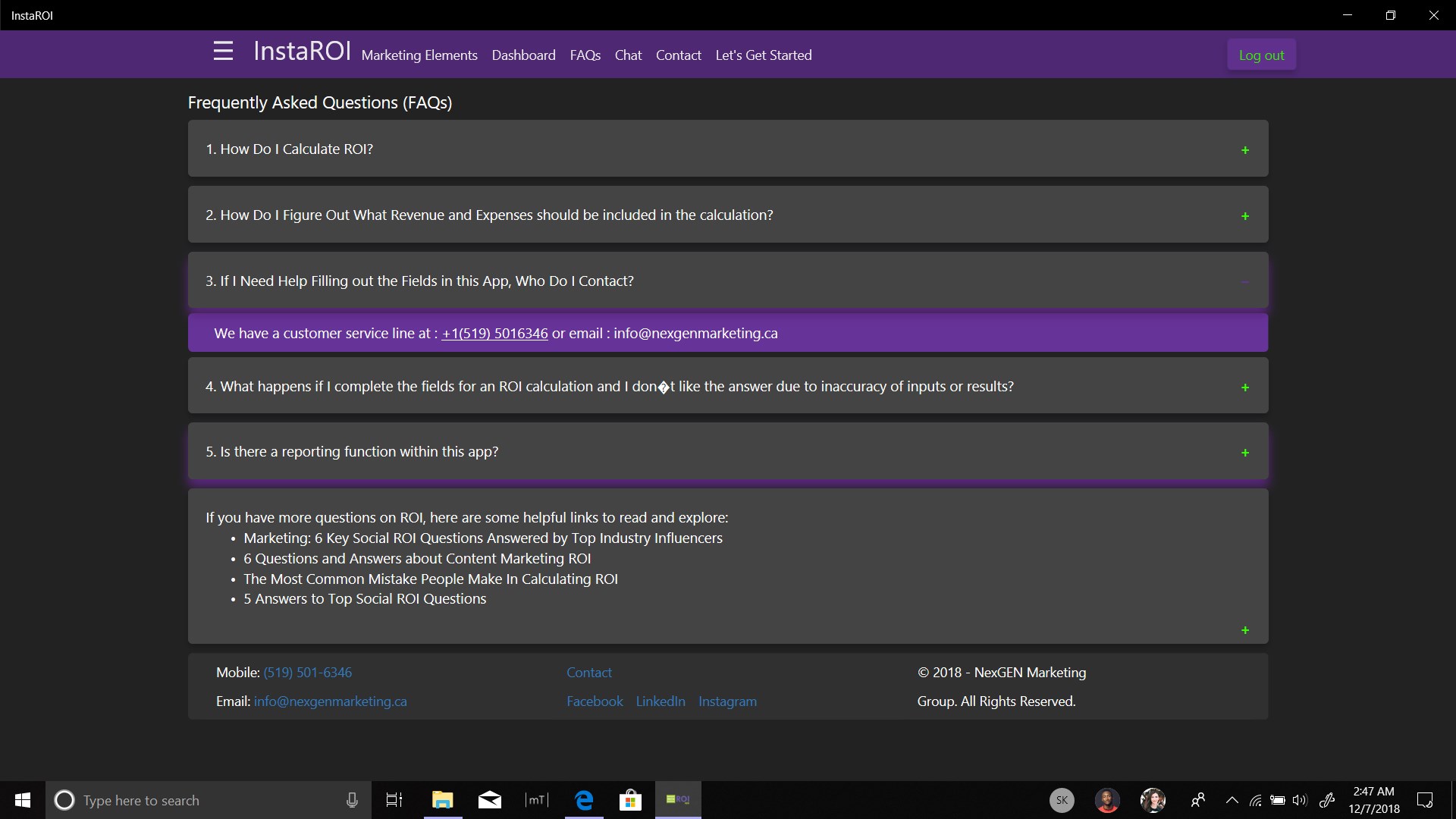
Task: Open the 6 Questions about Content Marketing ROI link
Action: [416, 559]
